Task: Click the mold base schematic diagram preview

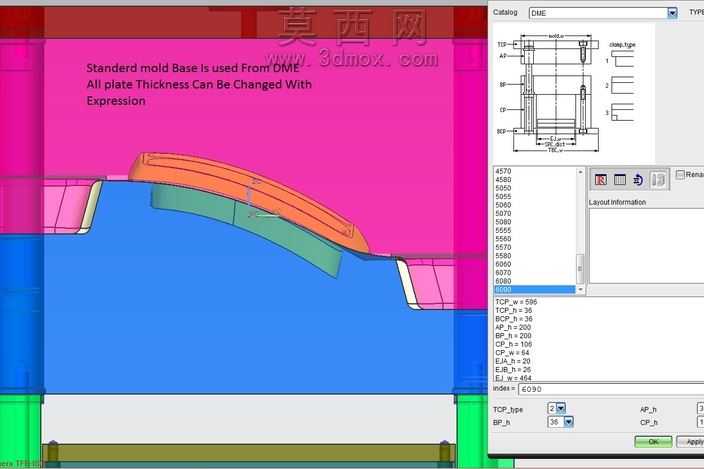Action: click(x=574, y=94)
